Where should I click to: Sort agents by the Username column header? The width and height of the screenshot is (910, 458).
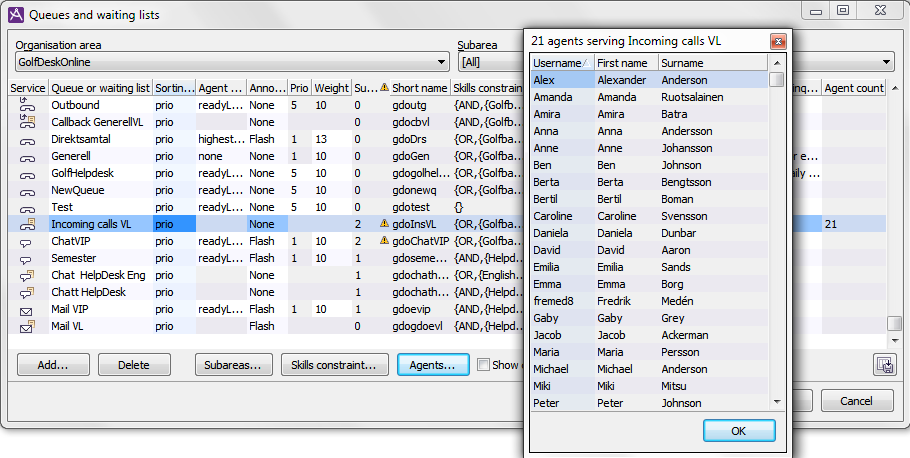[560, 63]
